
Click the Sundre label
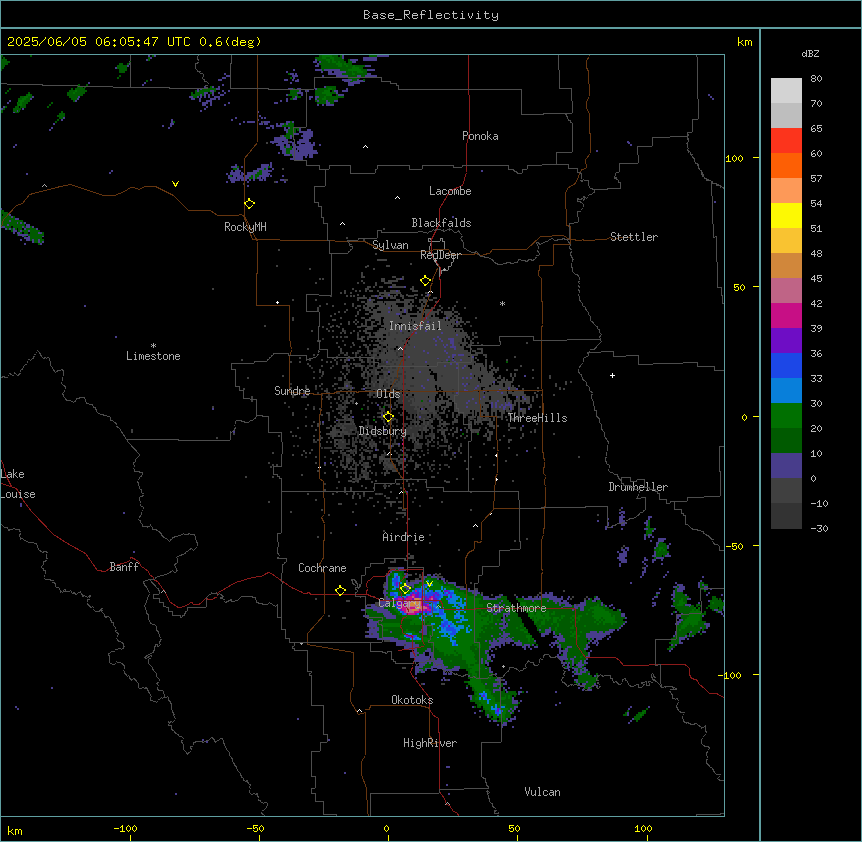point(292,391)
